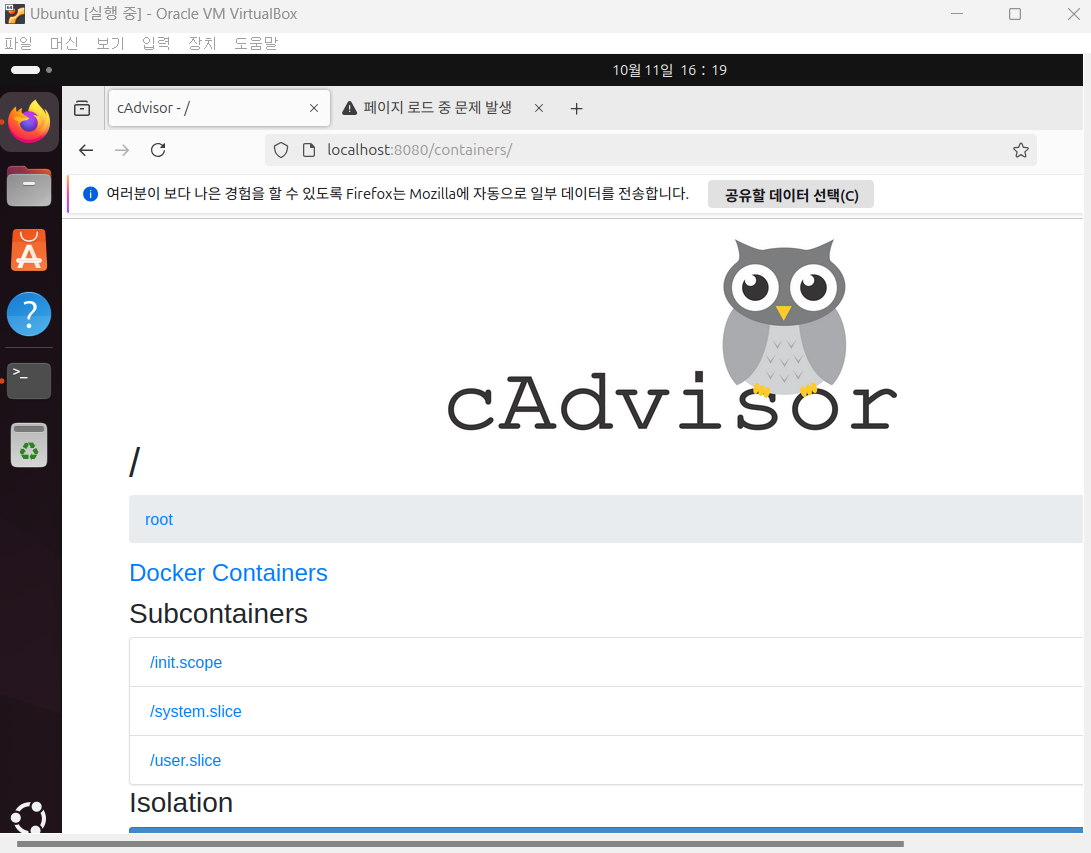Open Firefox from the Ubuntu dock
The height and width of the screenshot is (853, 1091).
coord(29,122)
